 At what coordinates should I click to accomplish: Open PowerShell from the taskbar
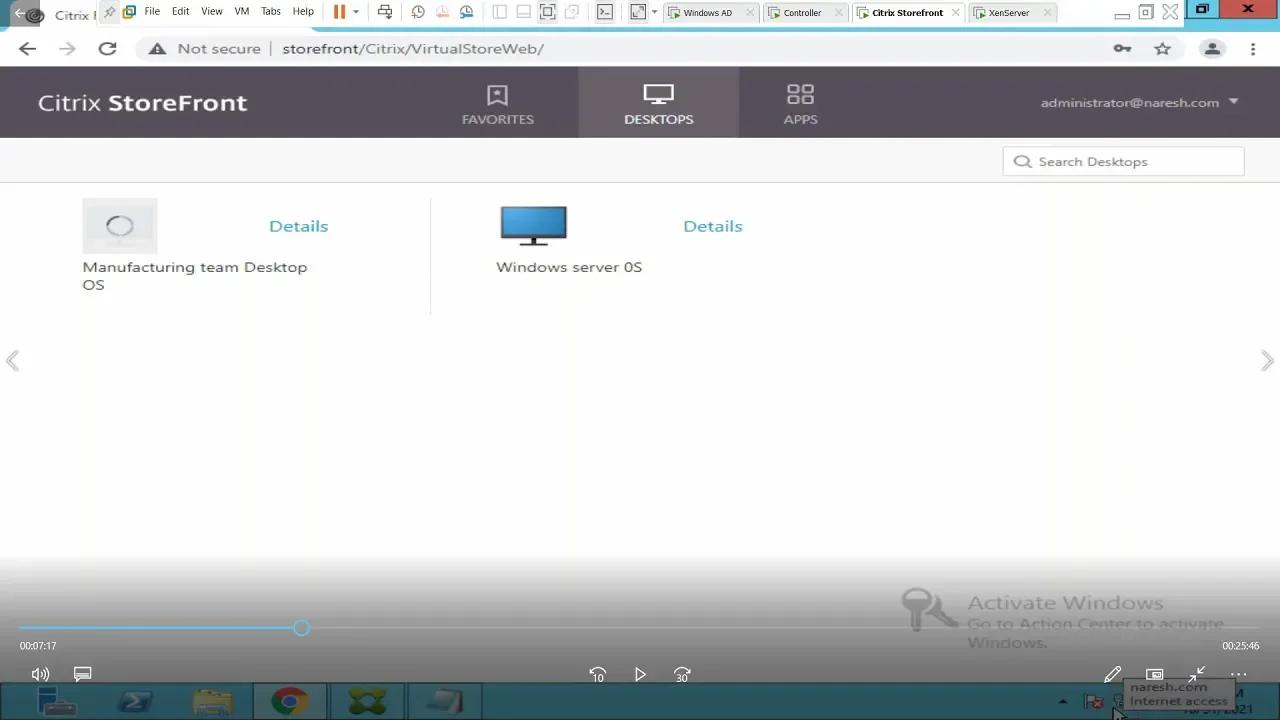[x=135, y=700]
